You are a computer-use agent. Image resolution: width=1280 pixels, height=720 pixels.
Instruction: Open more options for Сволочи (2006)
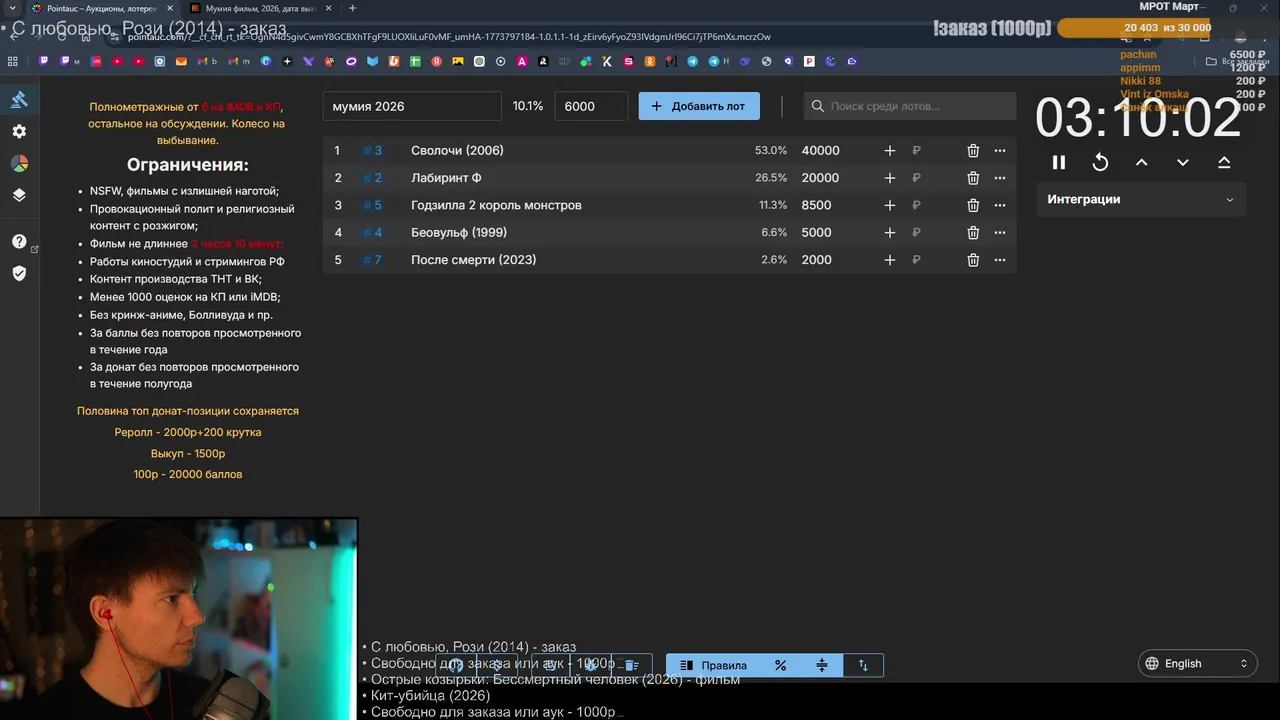coord(1000,151)
